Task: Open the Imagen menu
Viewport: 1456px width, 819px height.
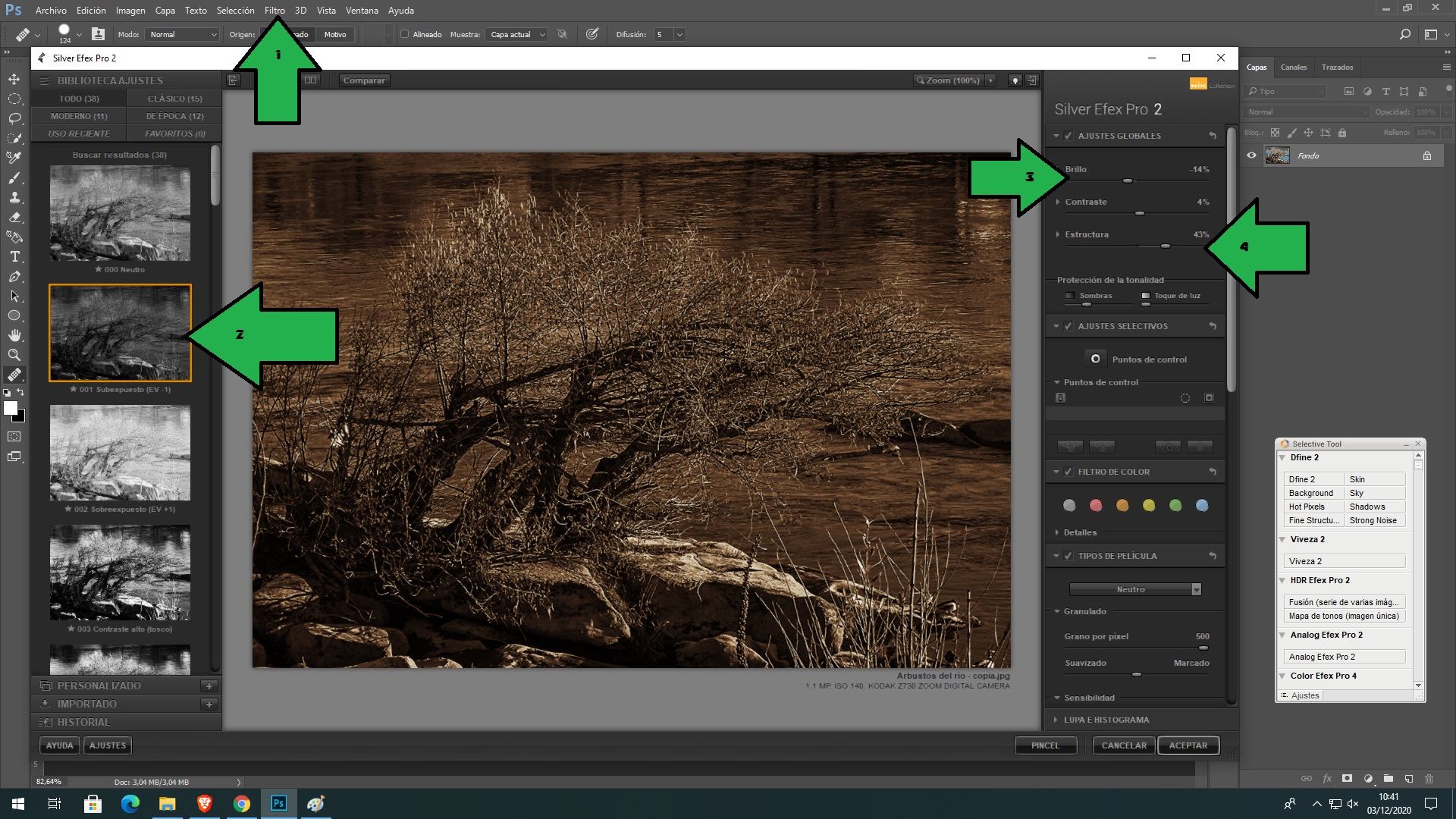Action: (x=130, y=11)
